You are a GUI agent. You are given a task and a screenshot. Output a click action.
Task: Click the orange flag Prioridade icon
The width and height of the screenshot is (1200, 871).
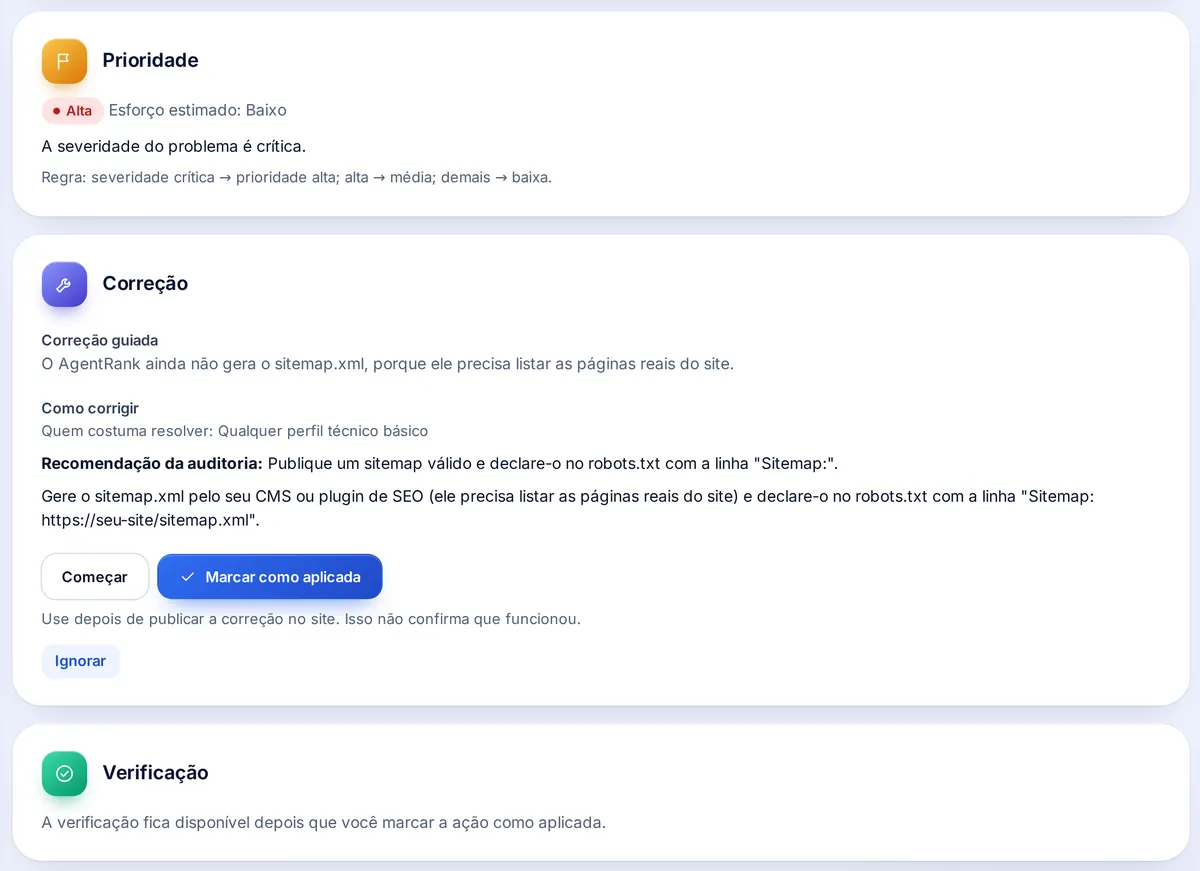coord(64,61)
